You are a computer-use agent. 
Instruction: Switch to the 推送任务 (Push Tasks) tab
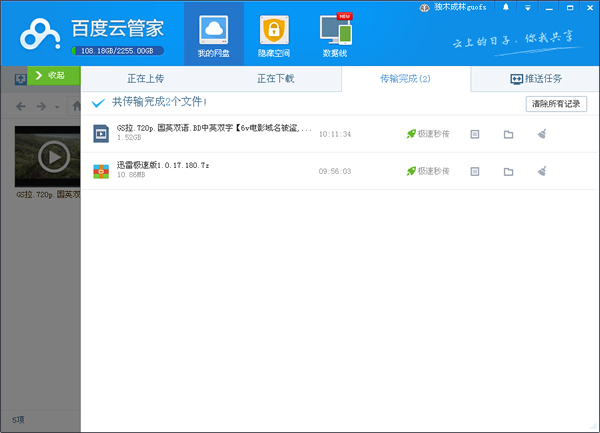click(535, 77)
